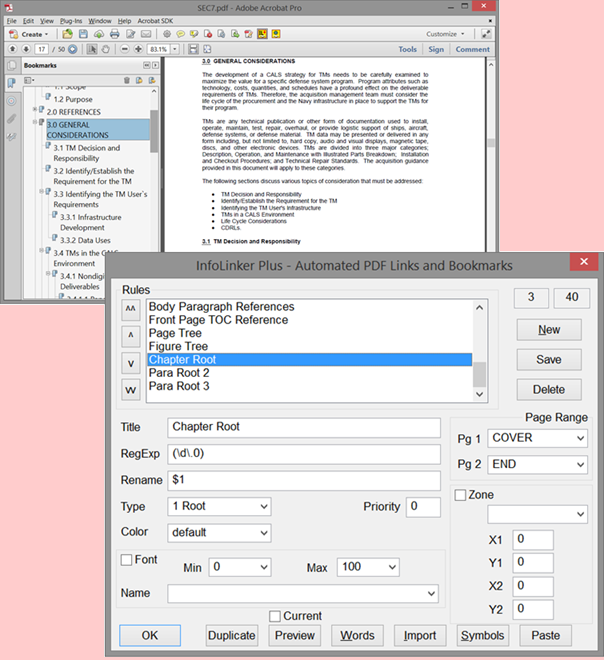Select Para Root 2 in Rules list
Screen dimensions: 604x660
[309, 373]
